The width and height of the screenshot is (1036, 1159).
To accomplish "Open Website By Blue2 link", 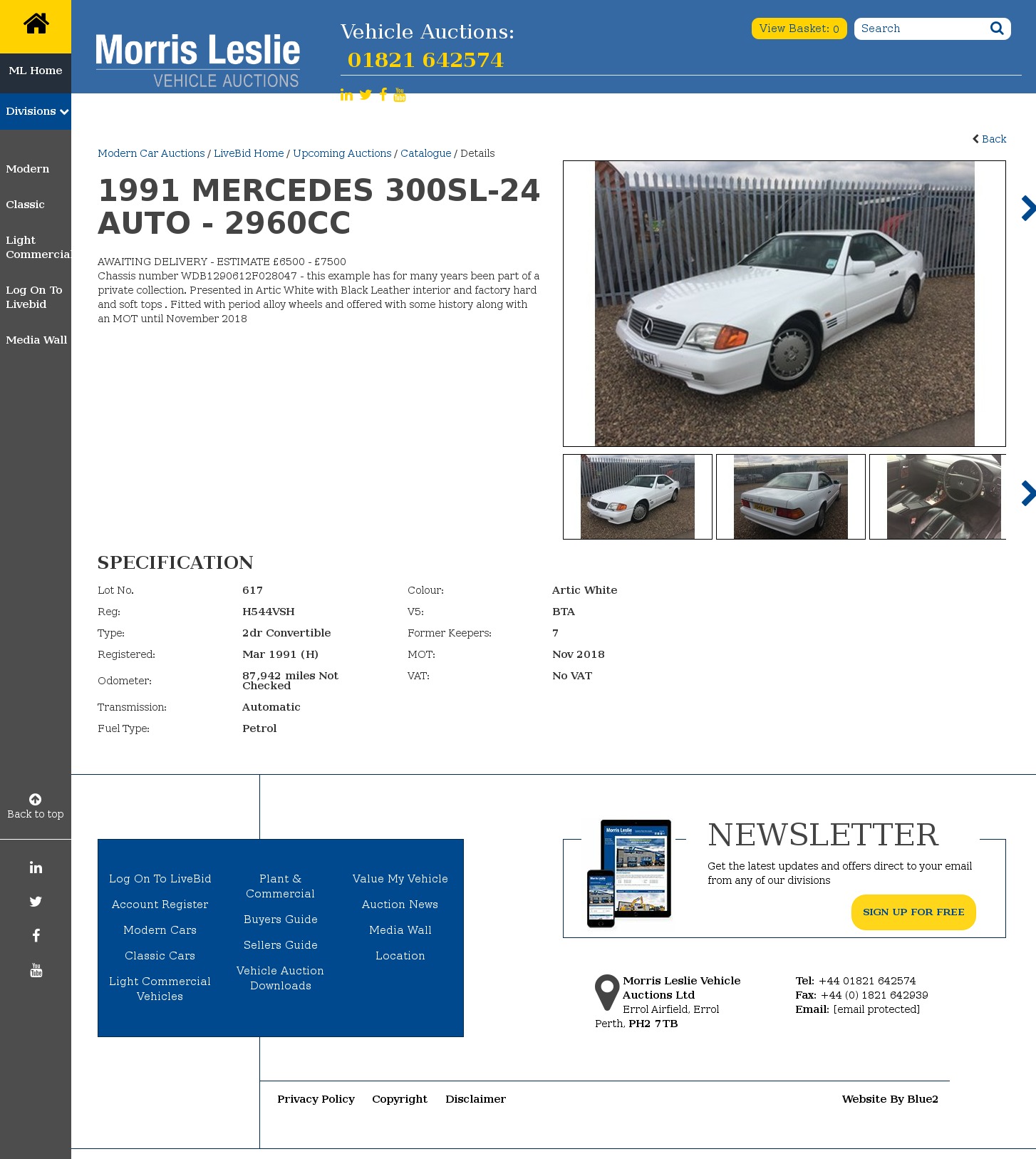I will [890, 1099].
